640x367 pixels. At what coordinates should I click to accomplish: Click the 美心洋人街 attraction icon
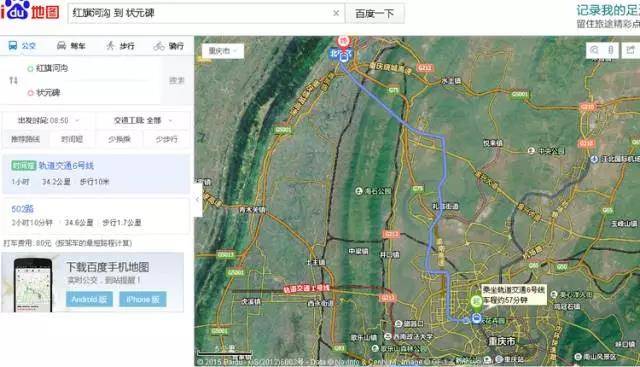click(554, 294)
